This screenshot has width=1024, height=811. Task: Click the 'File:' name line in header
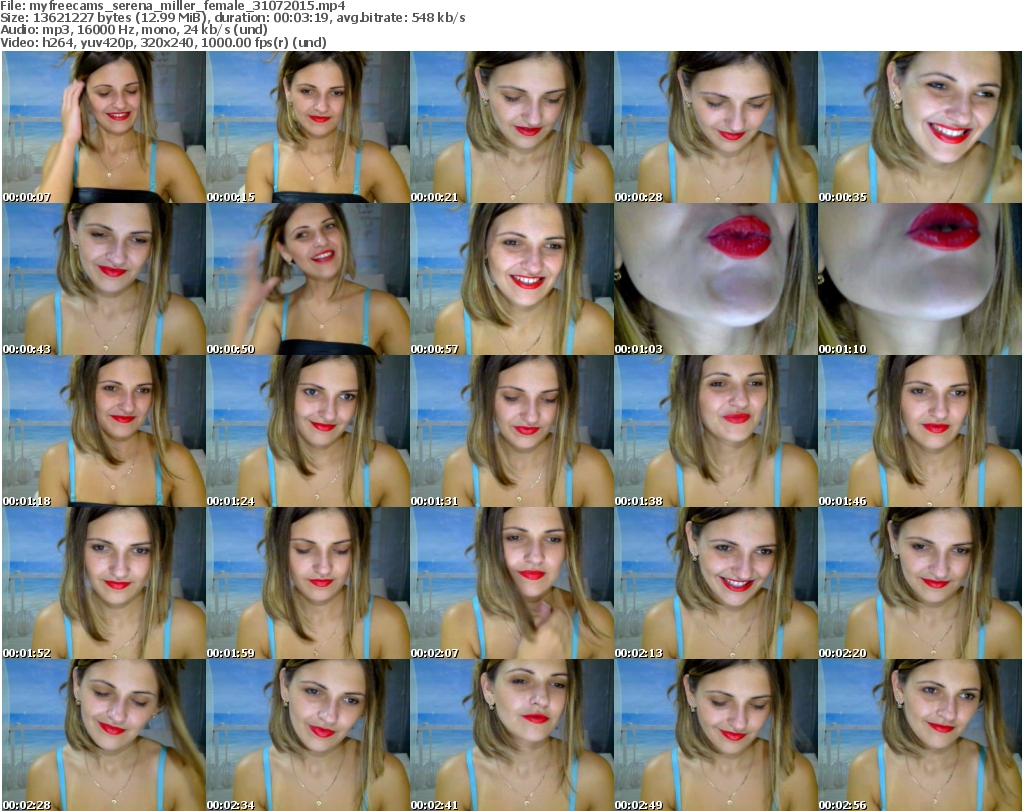[x=173, y=6]
